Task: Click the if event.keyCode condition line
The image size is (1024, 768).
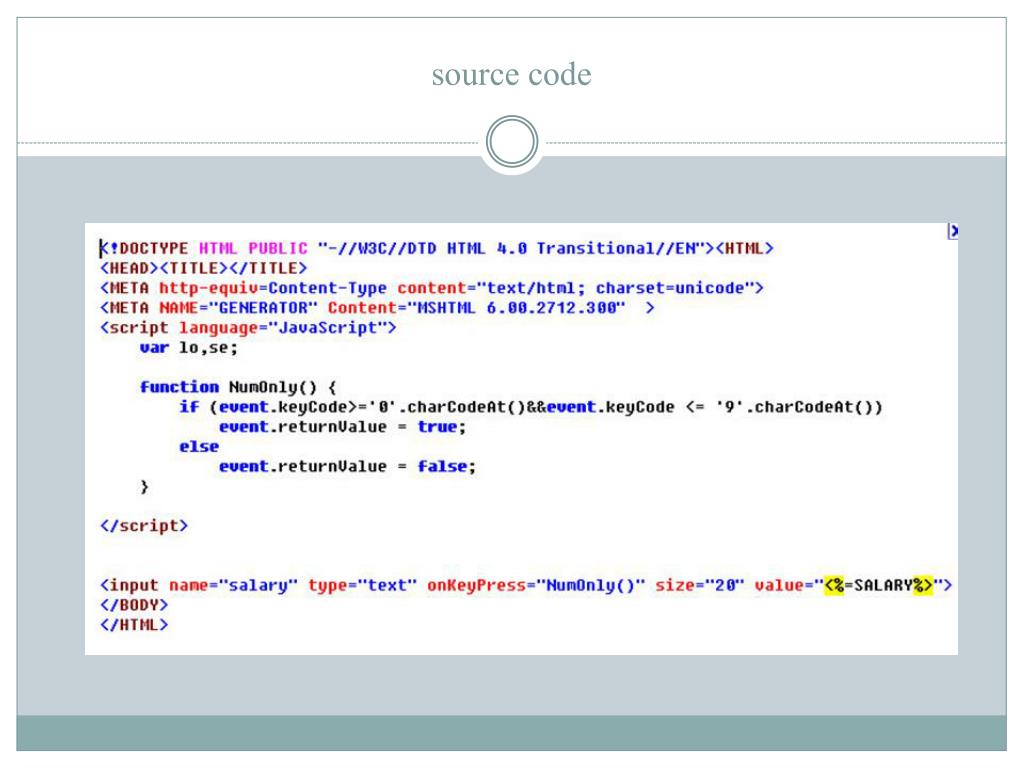Action: [x=530, y=407]
